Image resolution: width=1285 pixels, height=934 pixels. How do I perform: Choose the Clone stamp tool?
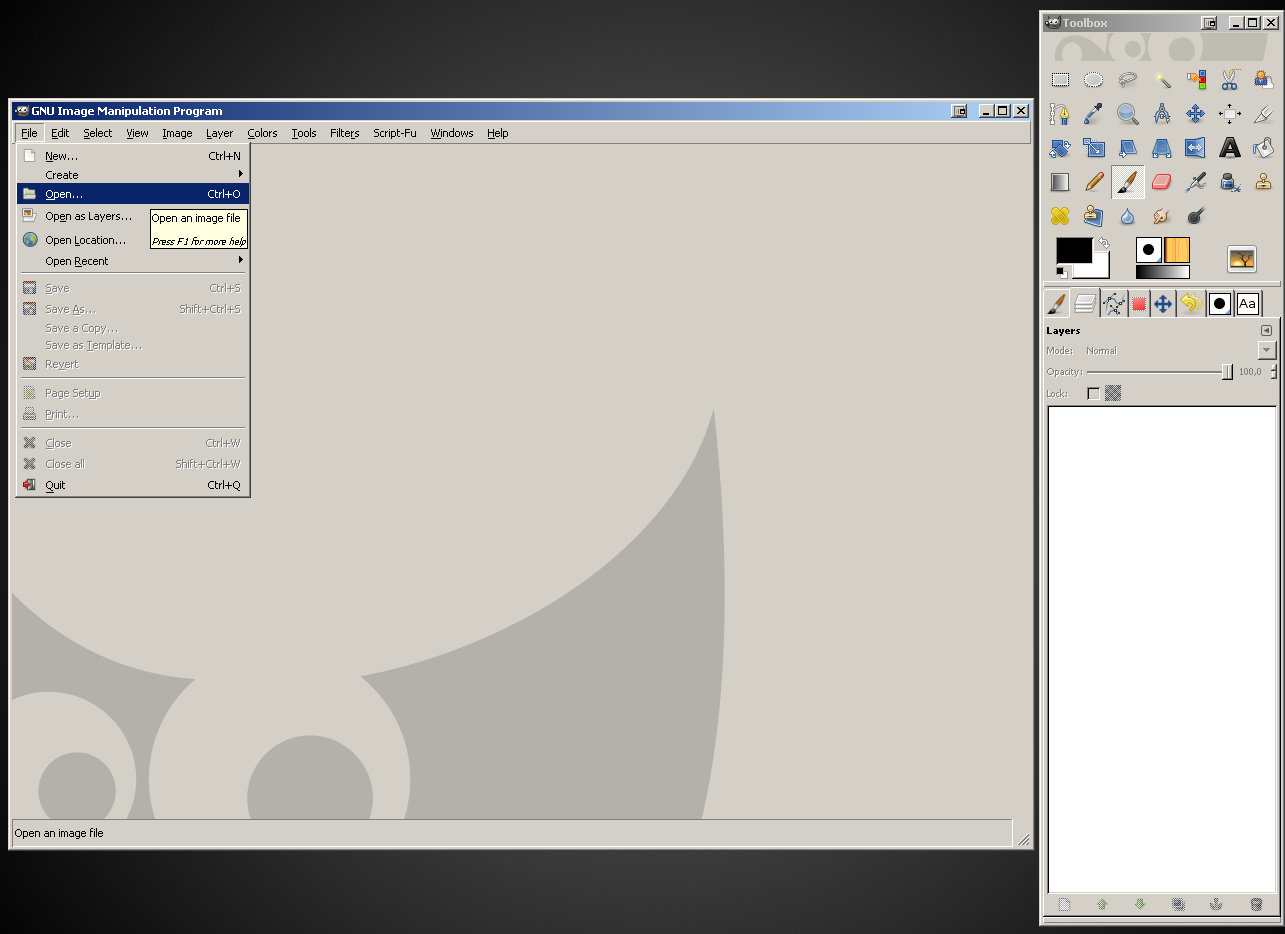1263,182
